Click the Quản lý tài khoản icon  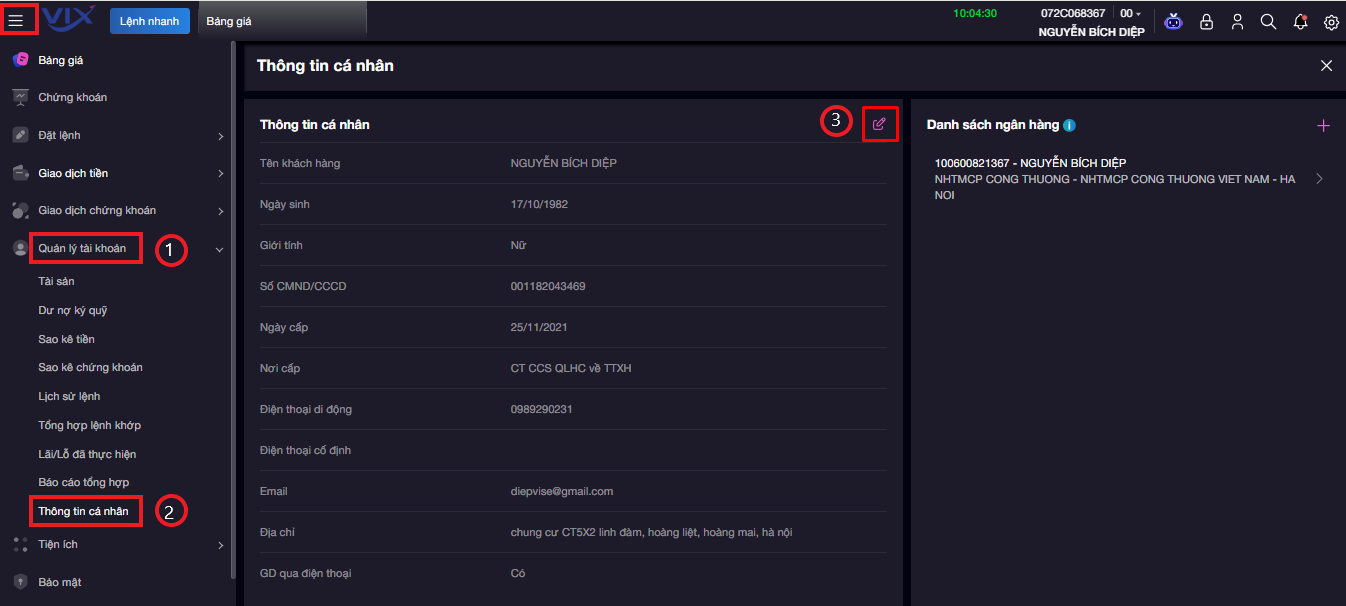point(20,248)
